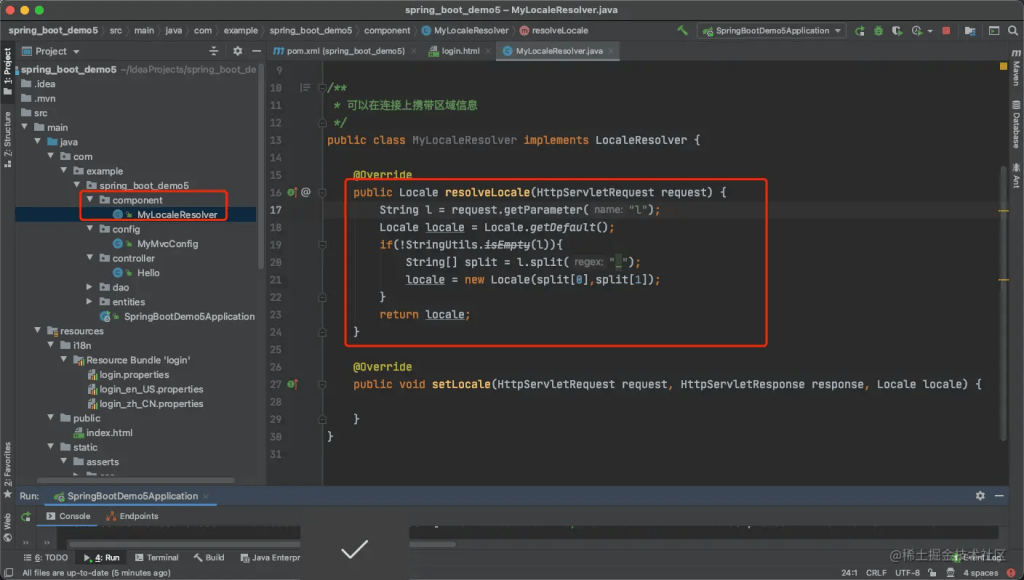Viewport: 1024px width, 580px height.
Task: Open Run panel settings gear
Action: pos(980,496)
